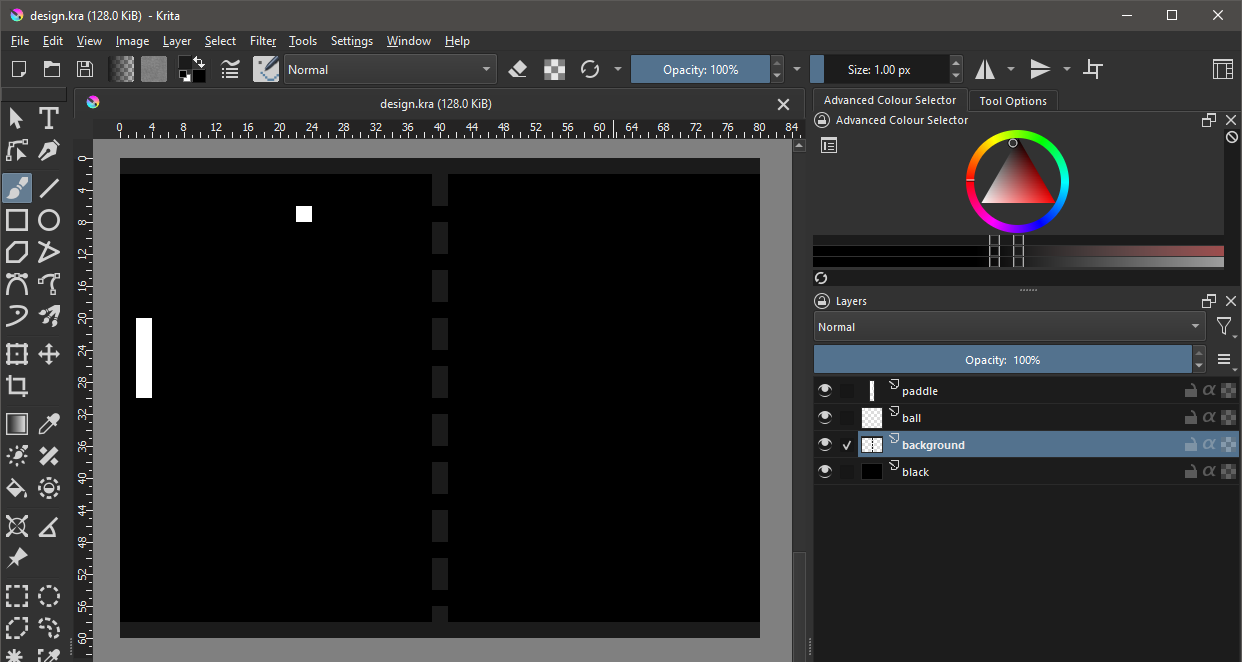This screenshot has width=1242, height=662.
Task: Hide the background layer
Action: tap(824, 445)
